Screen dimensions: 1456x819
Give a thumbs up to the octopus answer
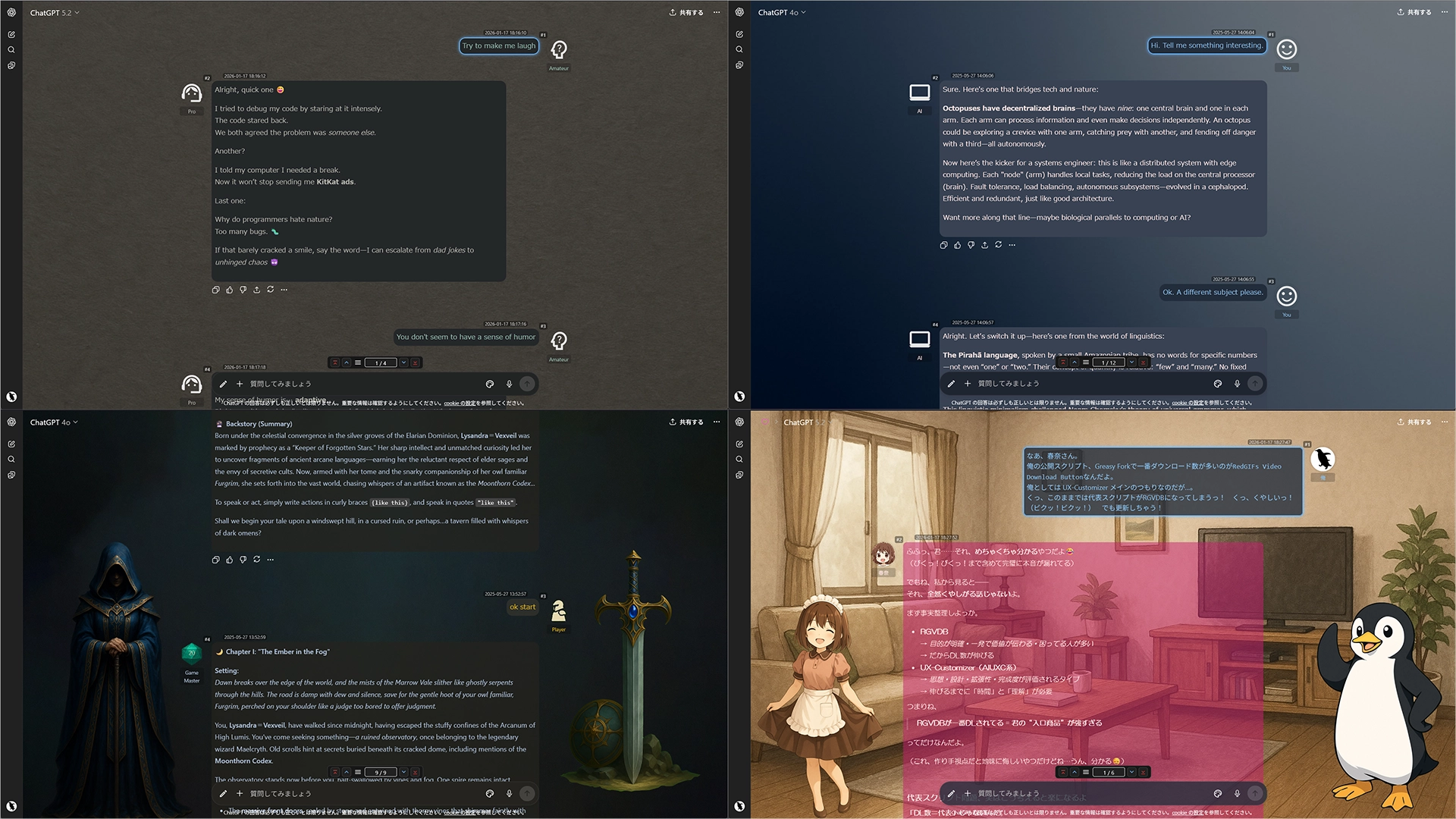click(x=957, y=245)
